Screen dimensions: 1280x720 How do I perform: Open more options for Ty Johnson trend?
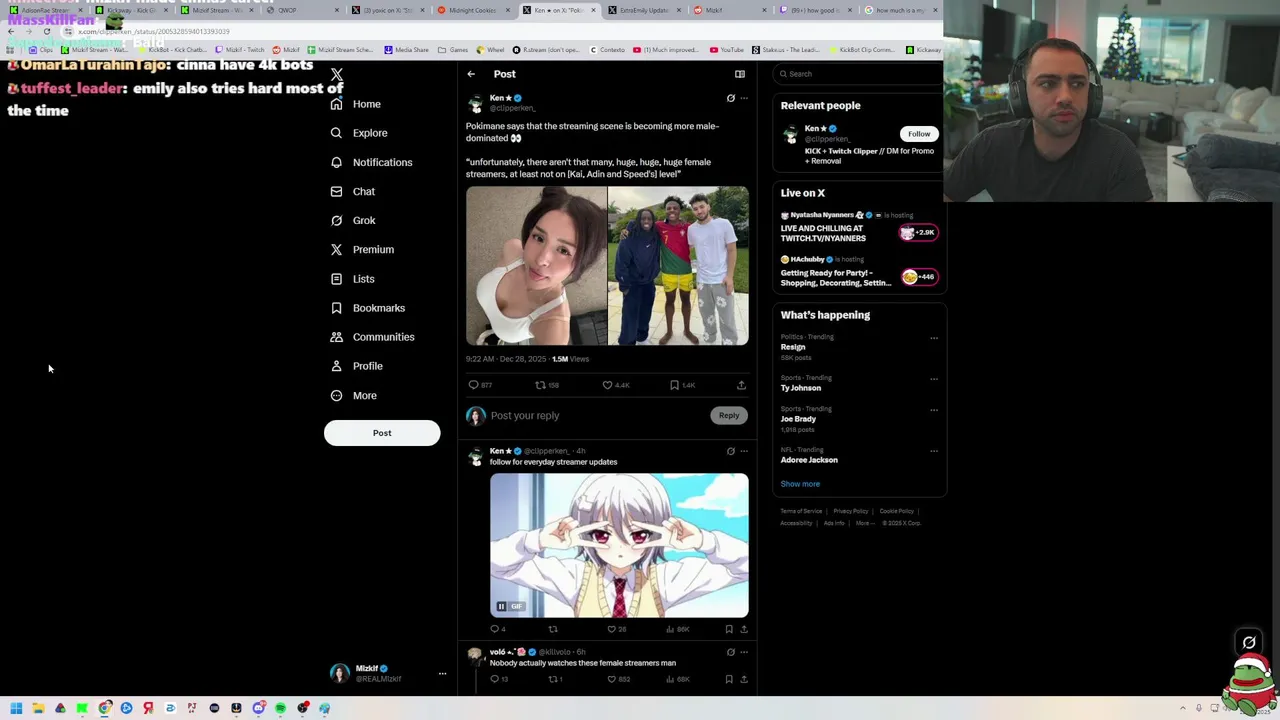[x=934, y=379]
